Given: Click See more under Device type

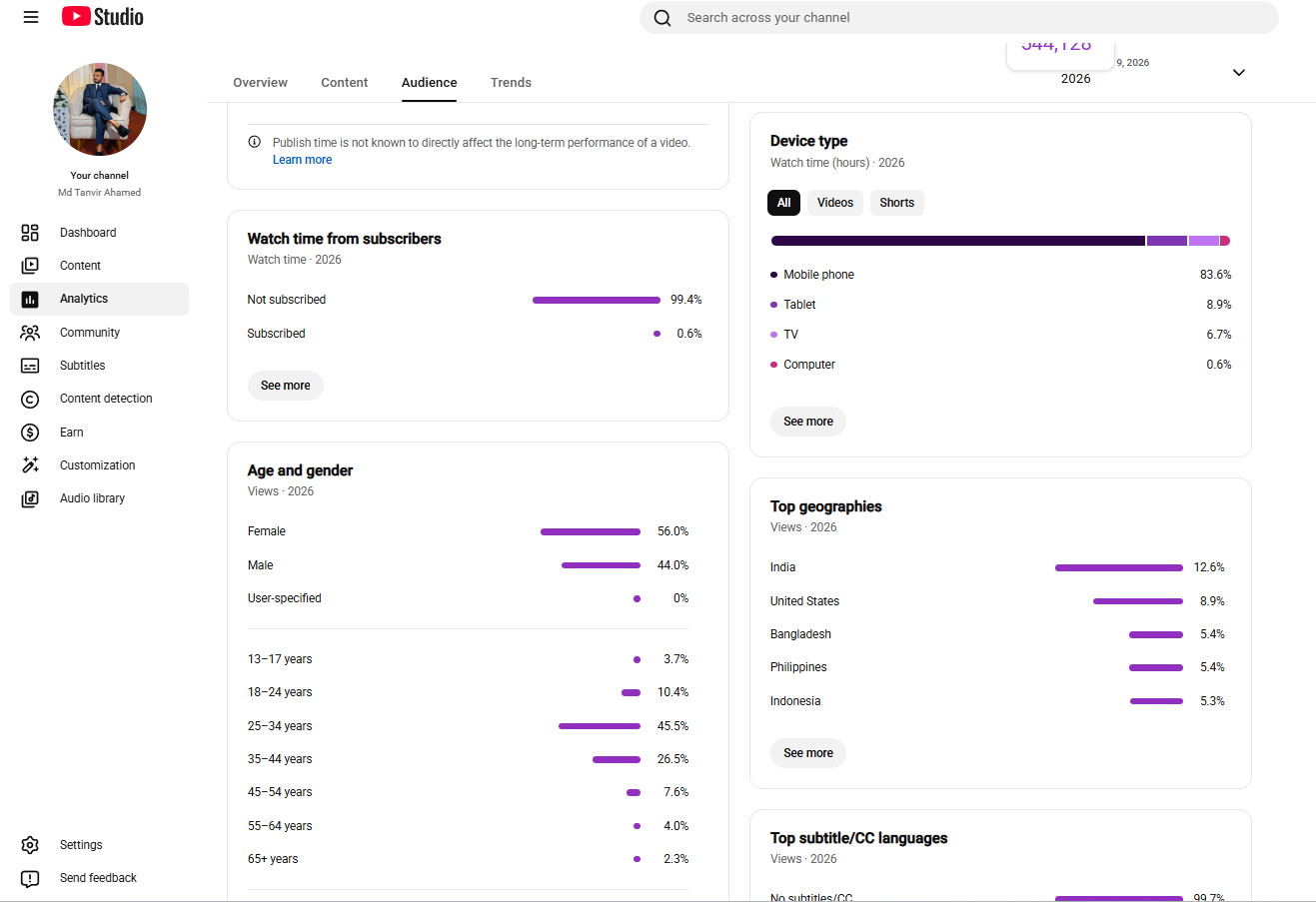Looking at the screenshot, I should pyautogui.click(x=808, y=422).
